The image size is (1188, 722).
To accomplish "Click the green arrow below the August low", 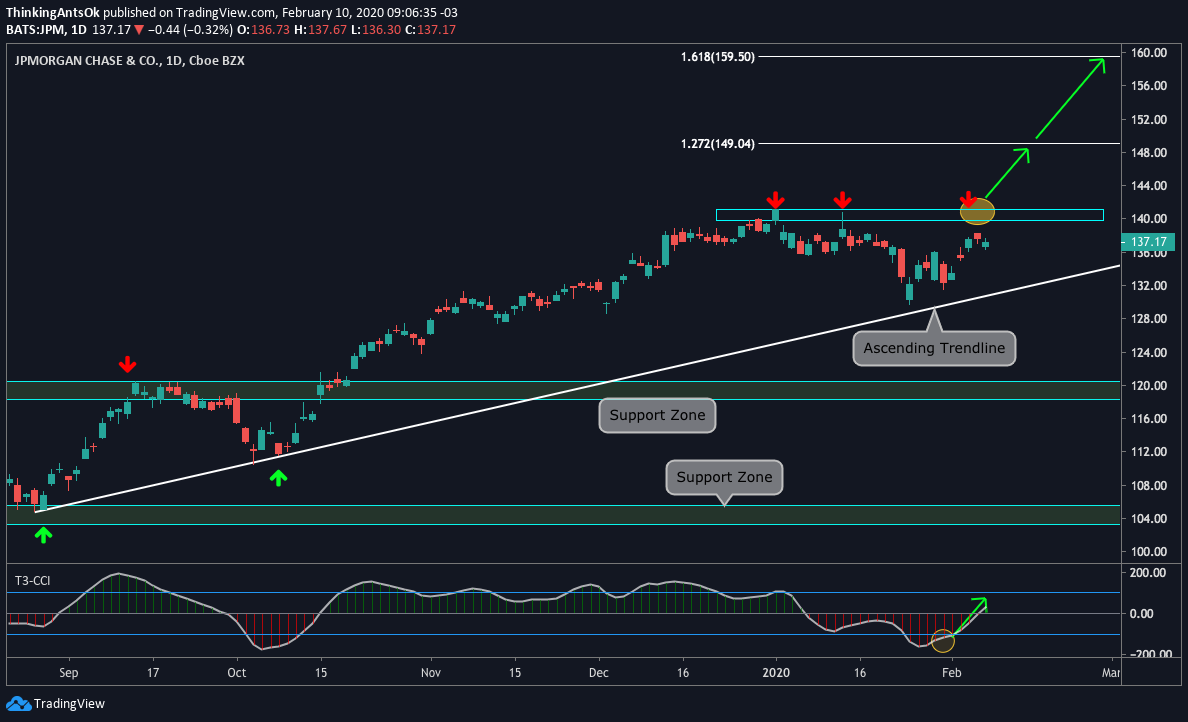I will tap(43, 535).
